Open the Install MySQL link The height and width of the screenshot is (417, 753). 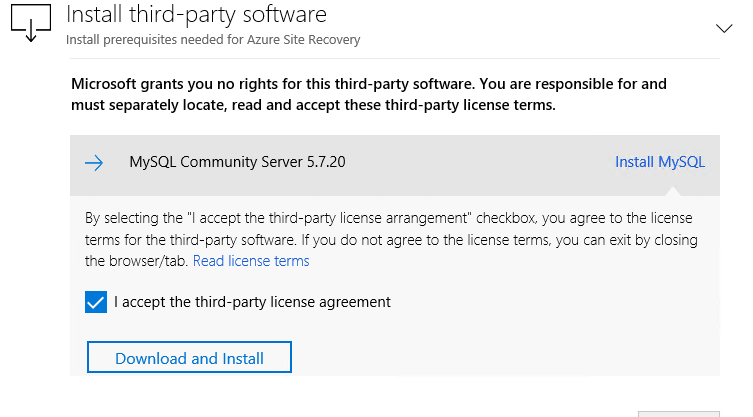coord(660,162)
